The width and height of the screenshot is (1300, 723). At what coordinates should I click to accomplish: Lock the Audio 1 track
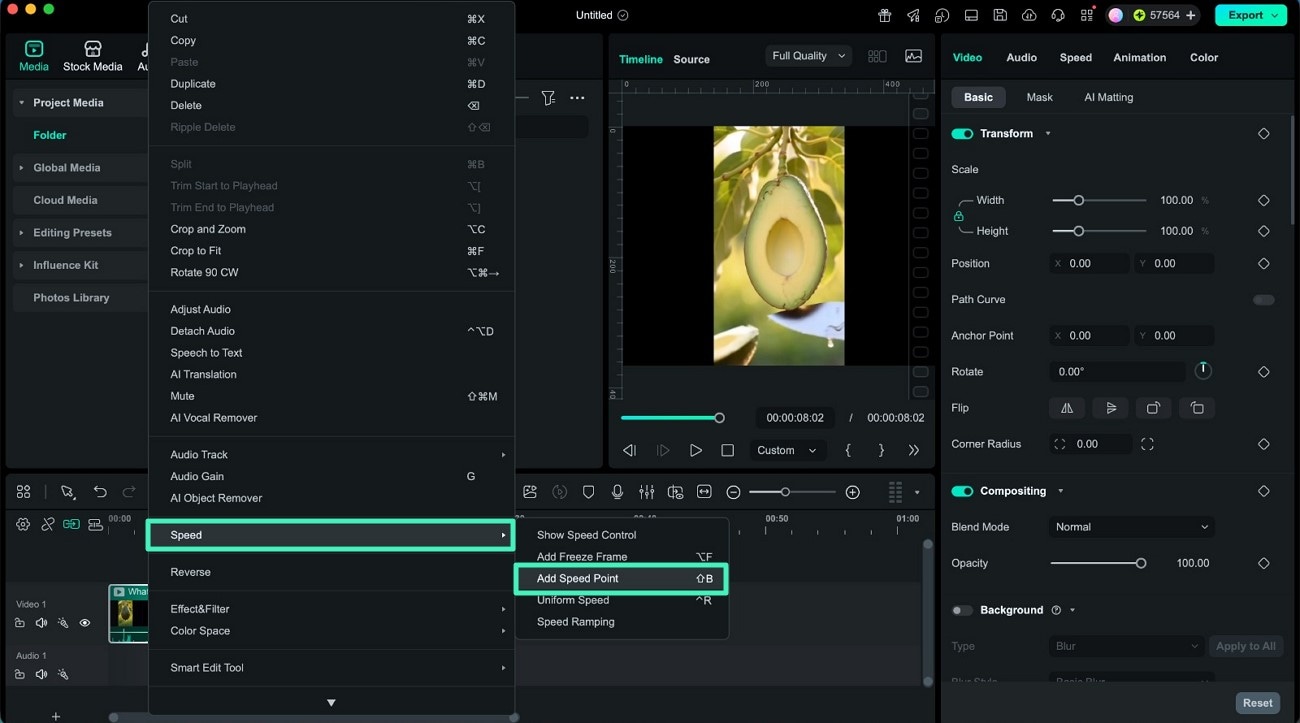click(20, 675)
